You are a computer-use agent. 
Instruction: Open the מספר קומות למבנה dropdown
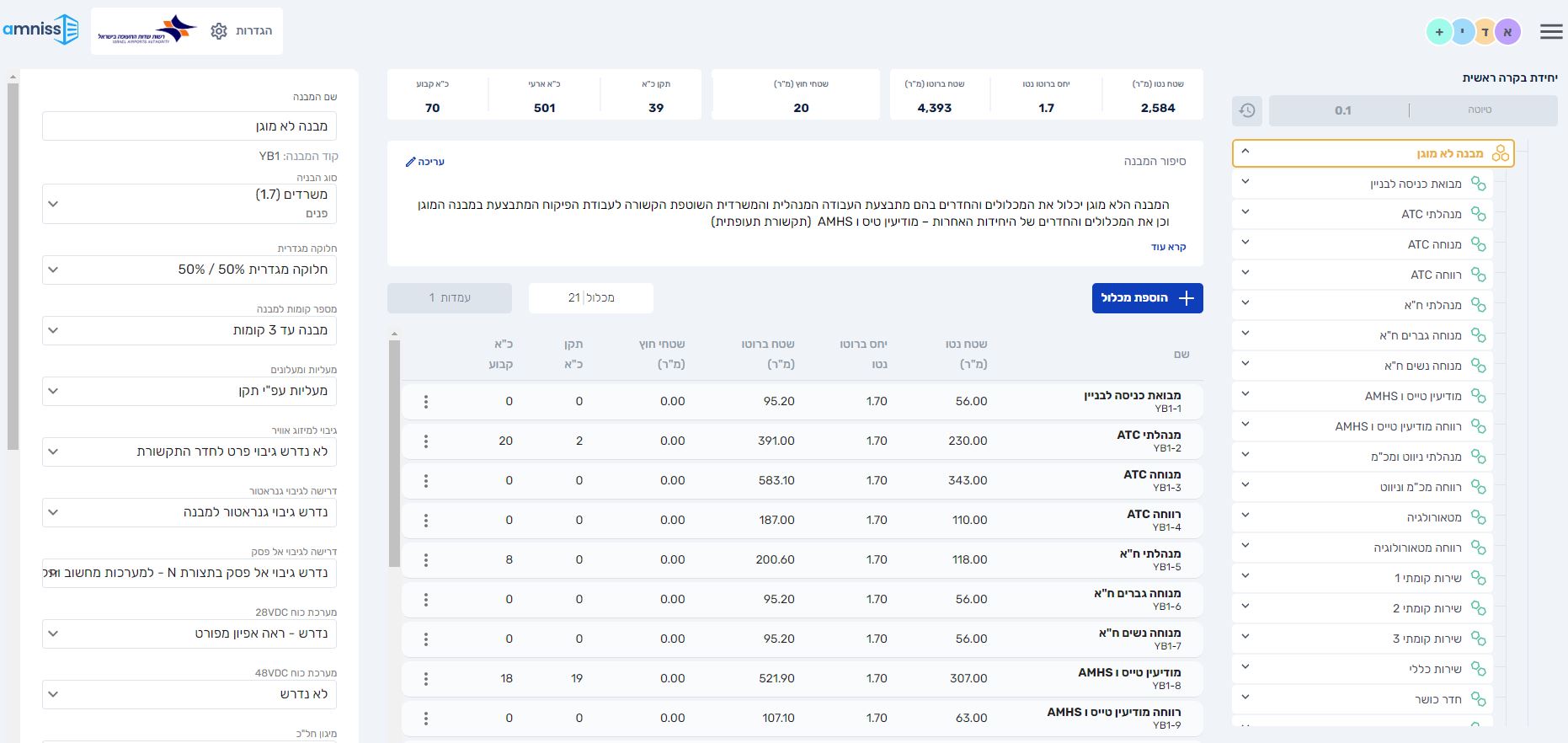189,330
